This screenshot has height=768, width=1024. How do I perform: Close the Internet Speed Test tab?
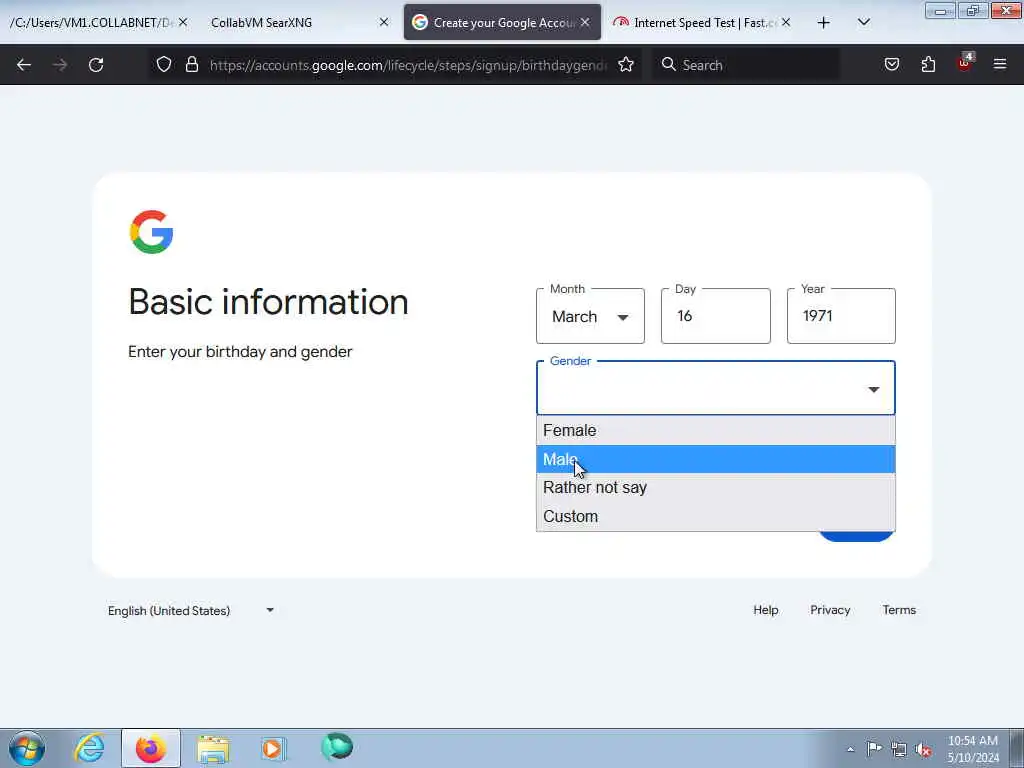tap(786, 22)
